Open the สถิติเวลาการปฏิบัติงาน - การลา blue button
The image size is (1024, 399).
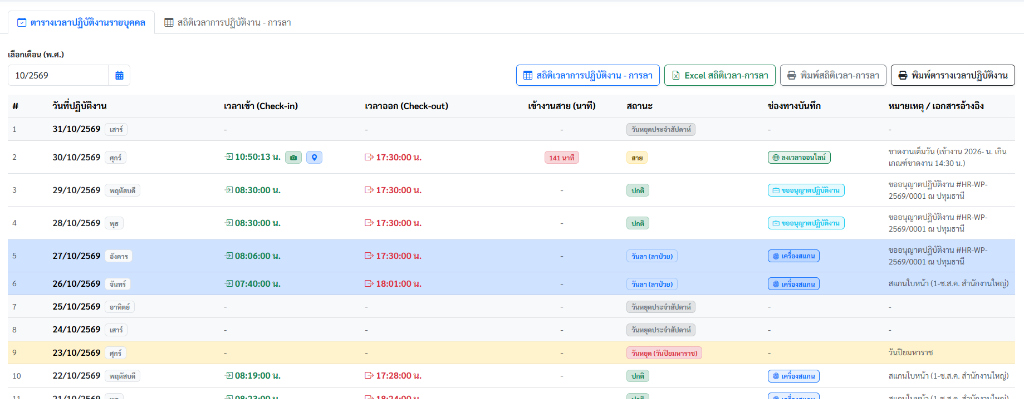tap(588, 76)
